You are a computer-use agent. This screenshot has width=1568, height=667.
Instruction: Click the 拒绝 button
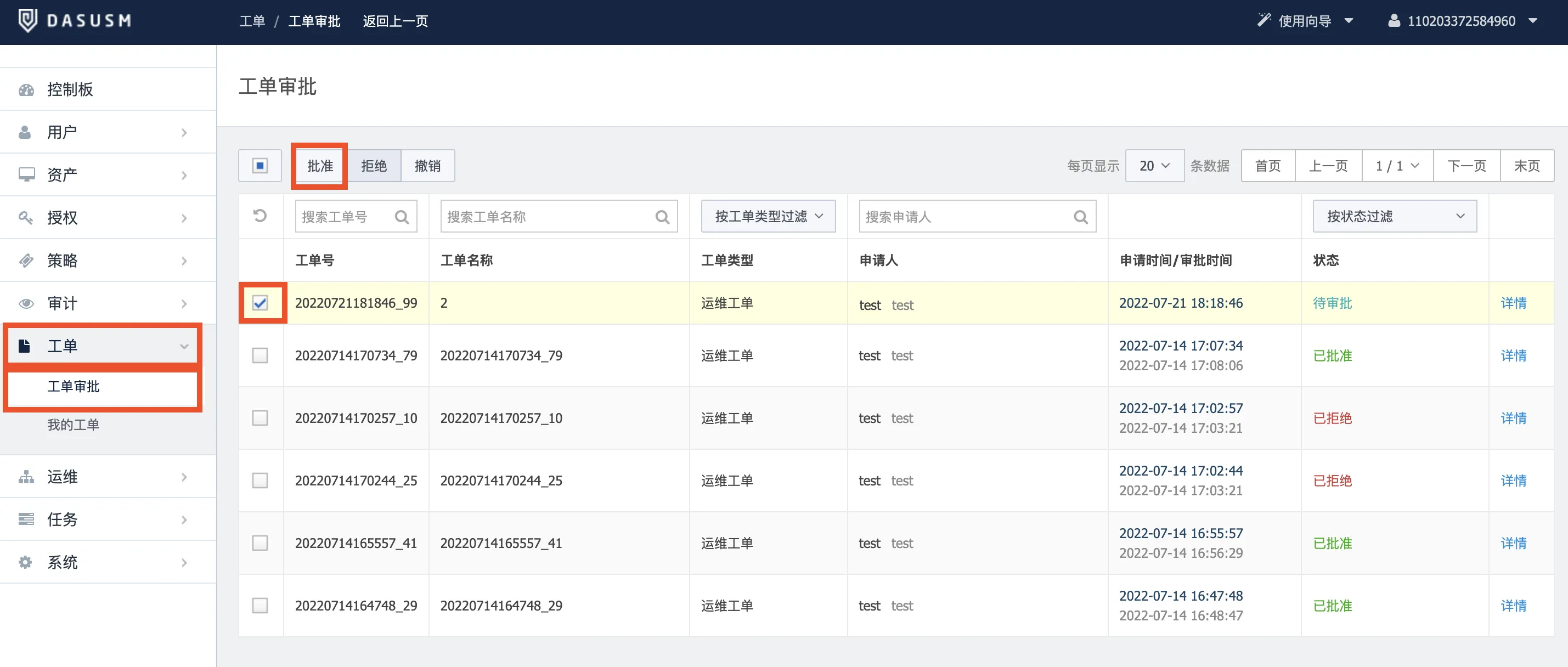(374, 166)
